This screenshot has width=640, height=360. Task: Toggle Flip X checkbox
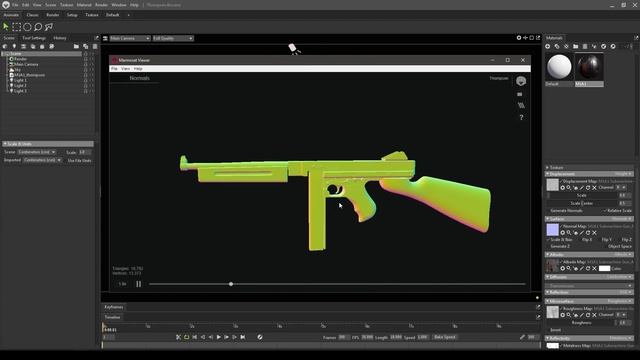[586, 240]
